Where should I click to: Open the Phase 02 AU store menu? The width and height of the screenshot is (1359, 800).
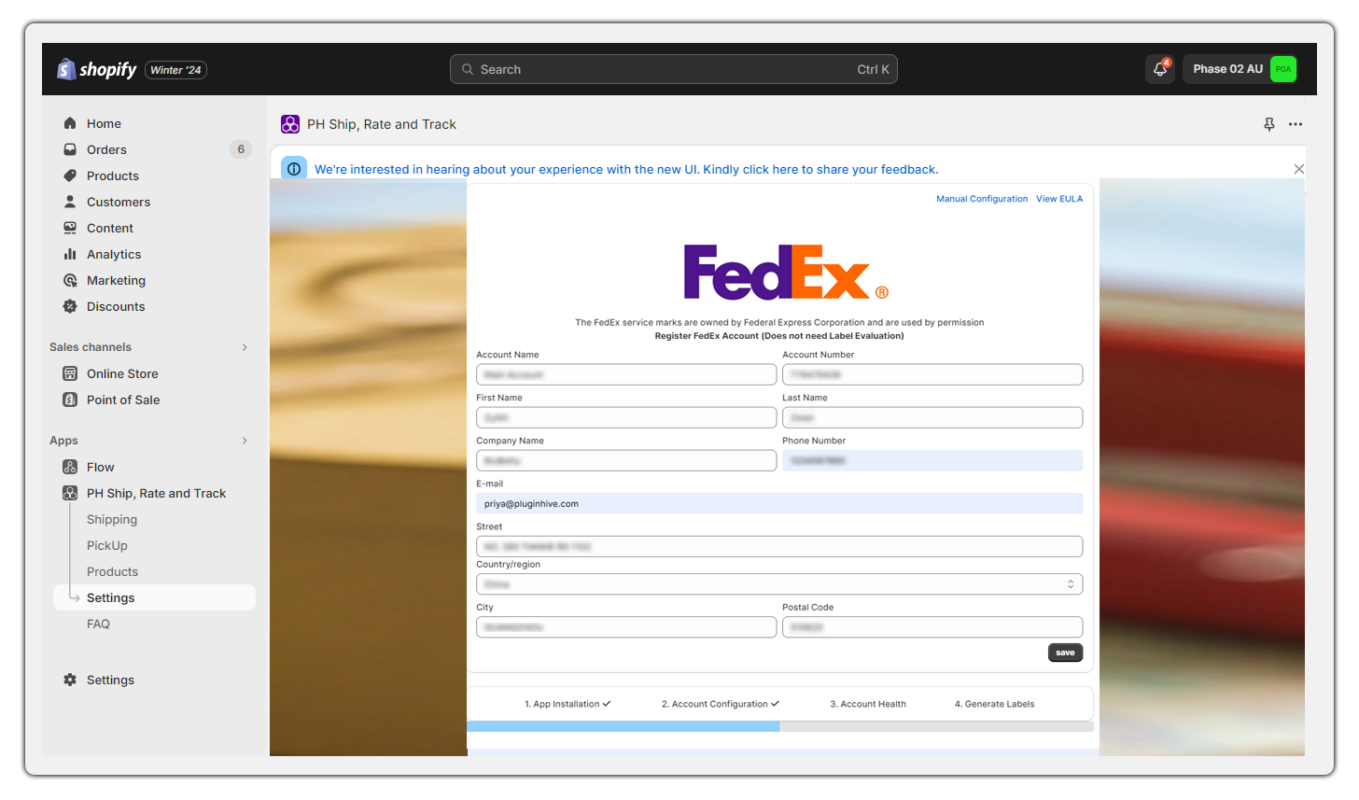pyautogui.click(x=1241, y=69)
